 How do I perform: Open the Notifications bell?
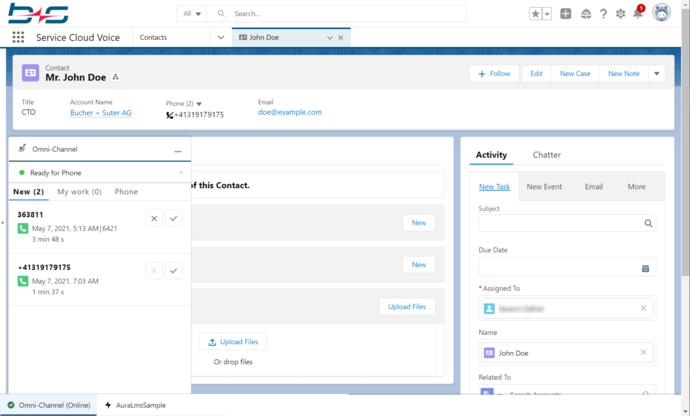tap(638, 13)
